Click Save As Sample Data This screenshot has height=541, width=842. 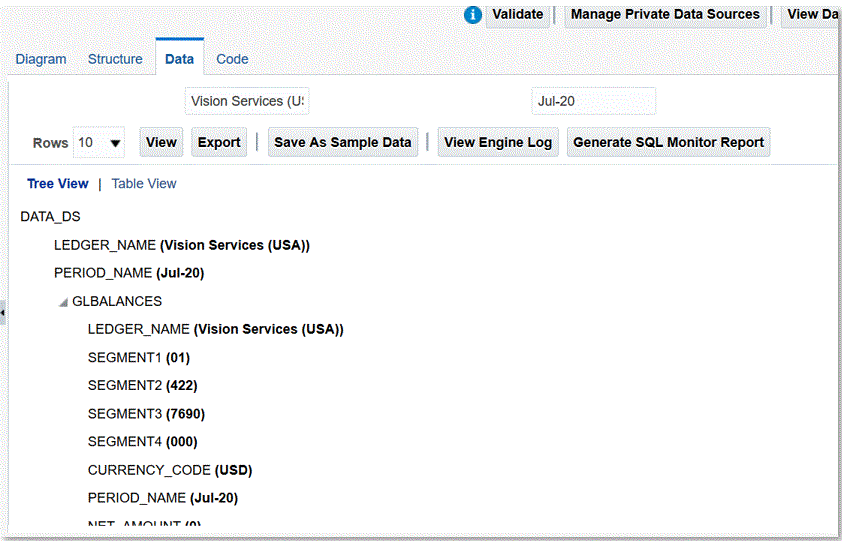[x=342, y=143]
